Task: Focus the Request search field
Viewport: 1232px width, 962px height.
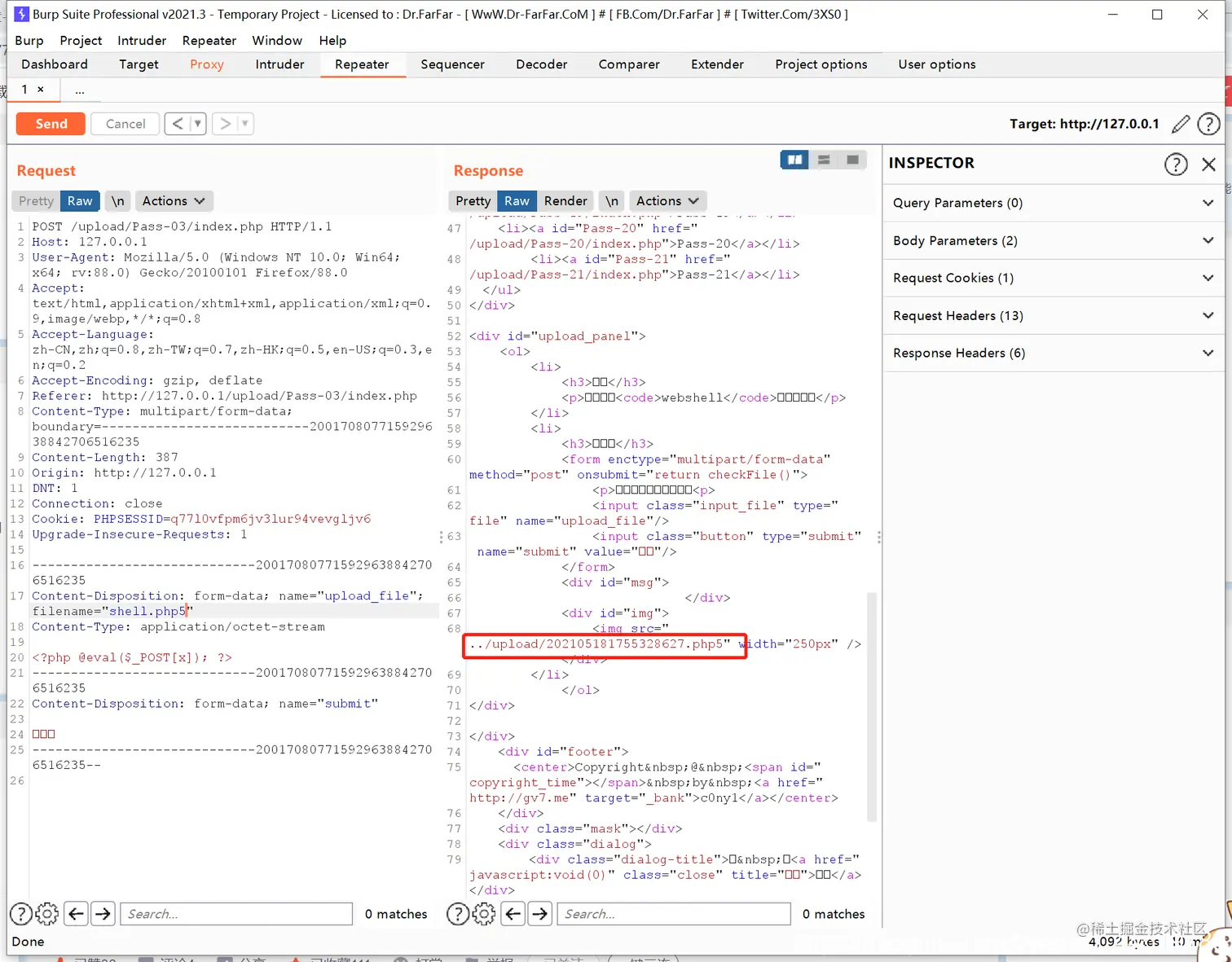Action: 236,914
